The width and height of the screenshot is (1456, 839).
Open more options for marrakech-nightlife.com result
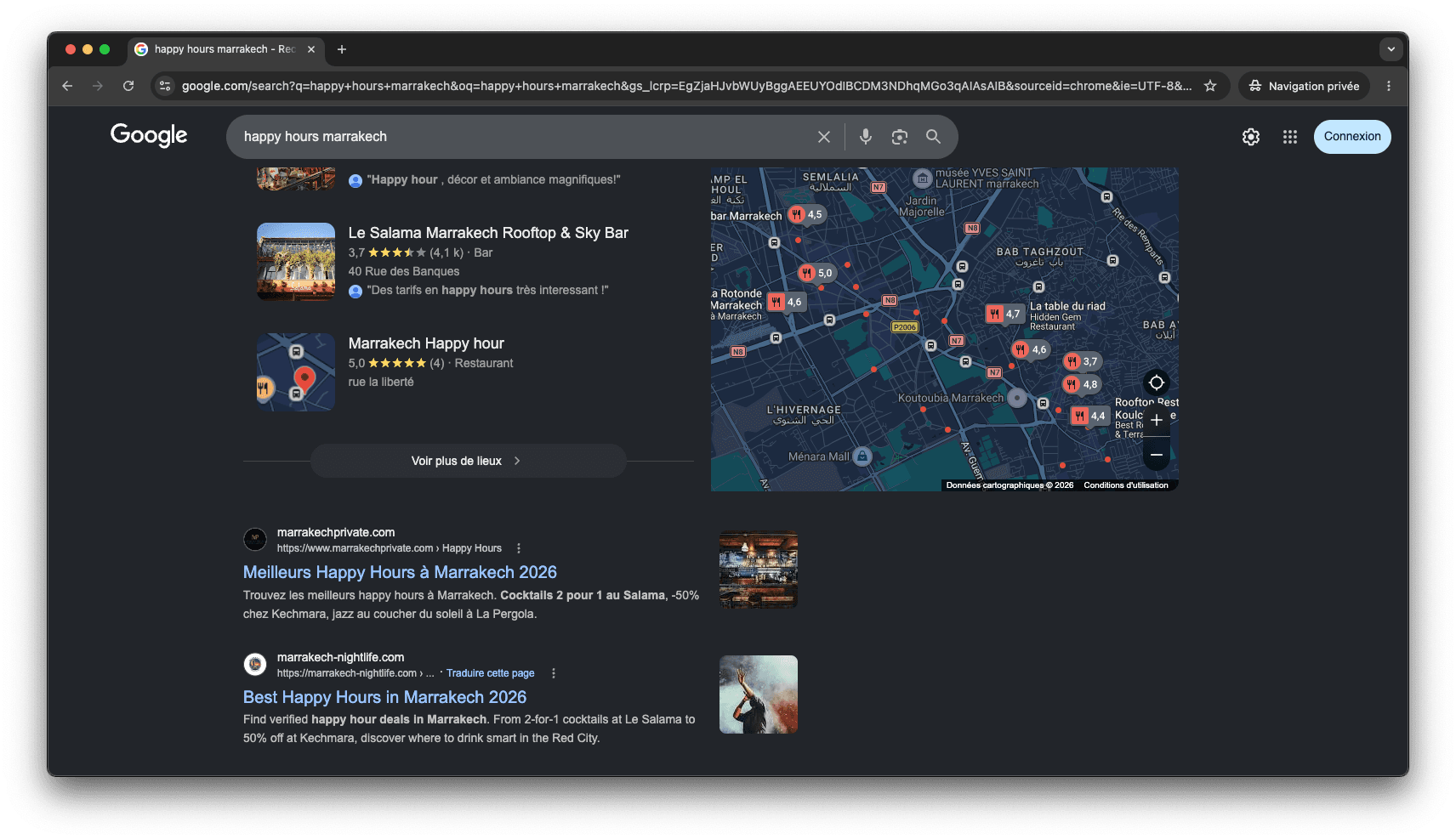pyautogui.click(x=554, y=673)
